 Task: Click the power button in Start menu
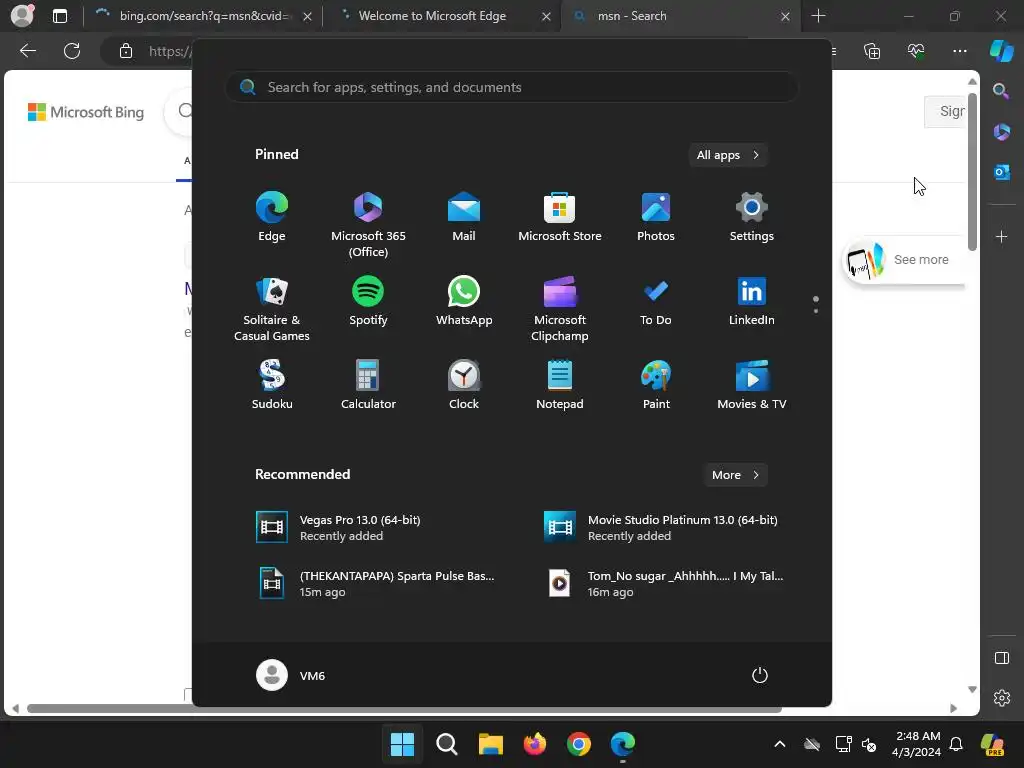(760, 675)
